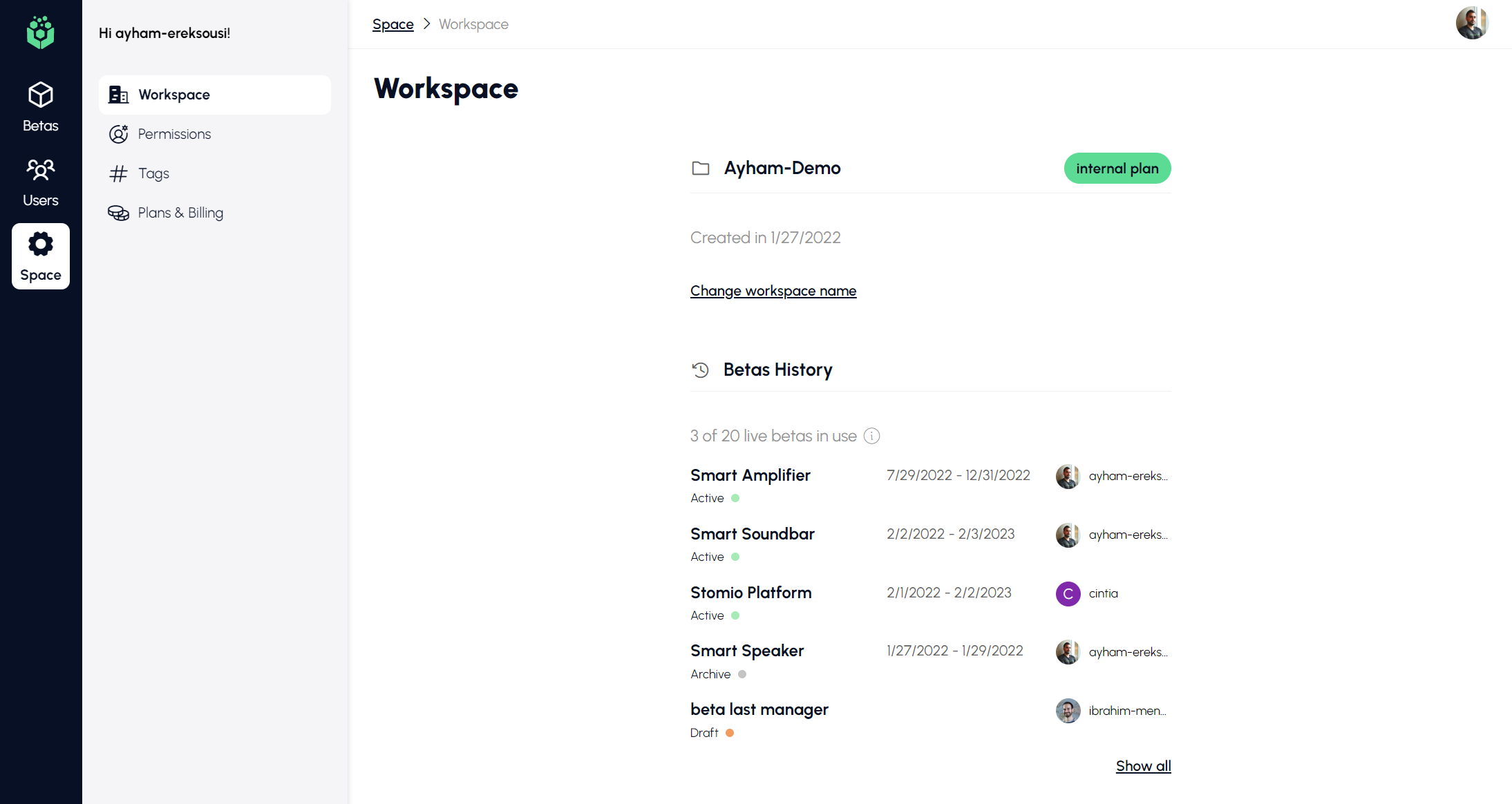The width and height of the screenshot is (1512, 804).
Task: Open Plans & Billing page
Action: [x=180, y=213]
